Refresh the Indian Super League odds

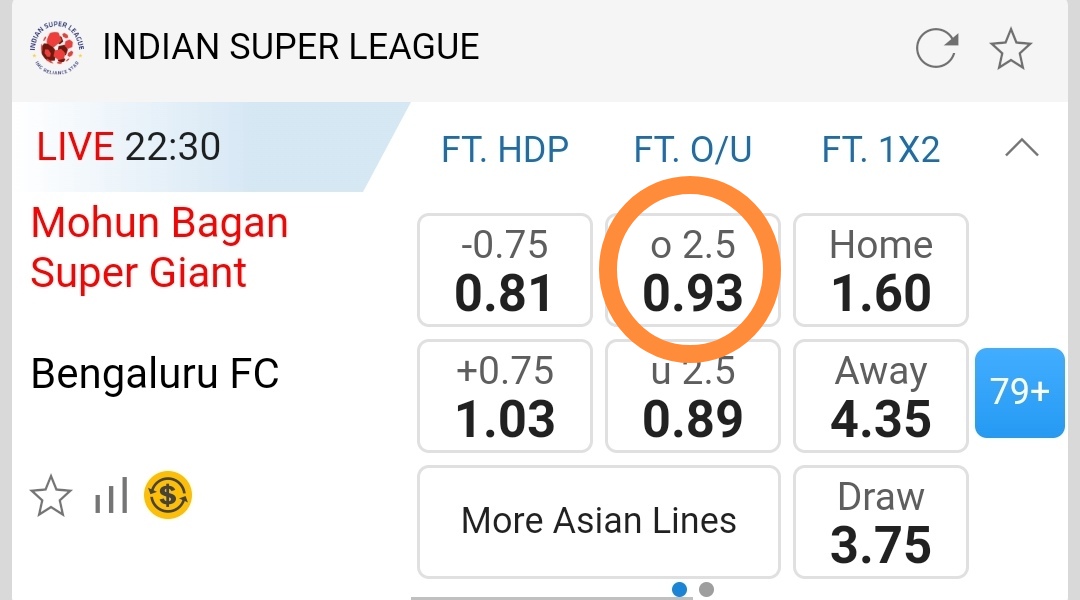[x=937, y=48]
